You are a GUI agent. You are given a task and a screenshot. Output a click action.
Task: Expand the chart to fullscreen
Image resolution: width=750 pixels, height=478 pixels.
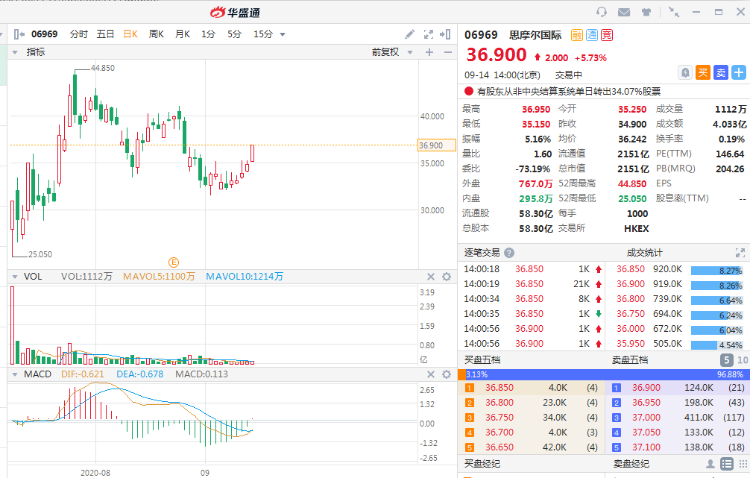tap(428, 34)
